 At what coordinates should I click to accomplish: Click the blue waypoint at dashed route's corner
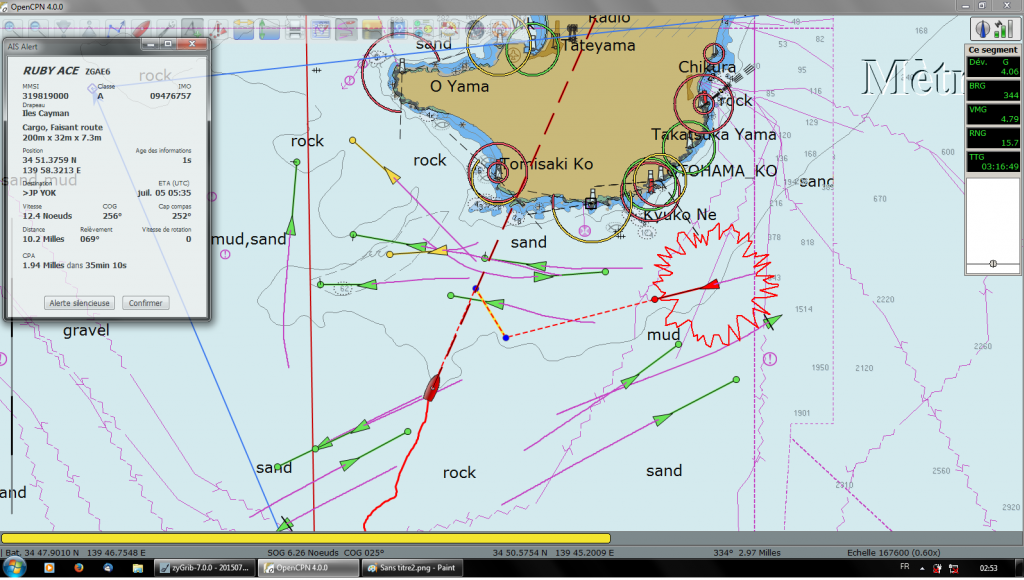tap(506, 338)
